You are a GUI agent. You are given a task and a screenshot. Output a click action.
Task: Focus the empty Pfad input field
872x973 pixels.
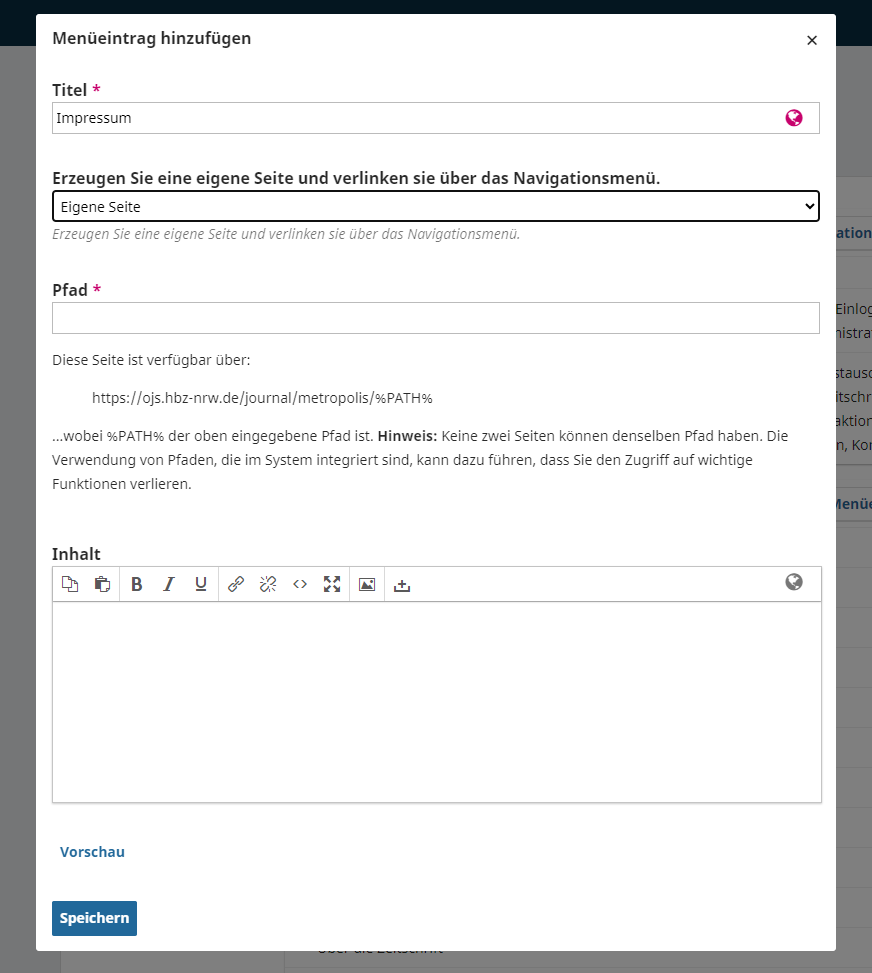coord(436,318)
